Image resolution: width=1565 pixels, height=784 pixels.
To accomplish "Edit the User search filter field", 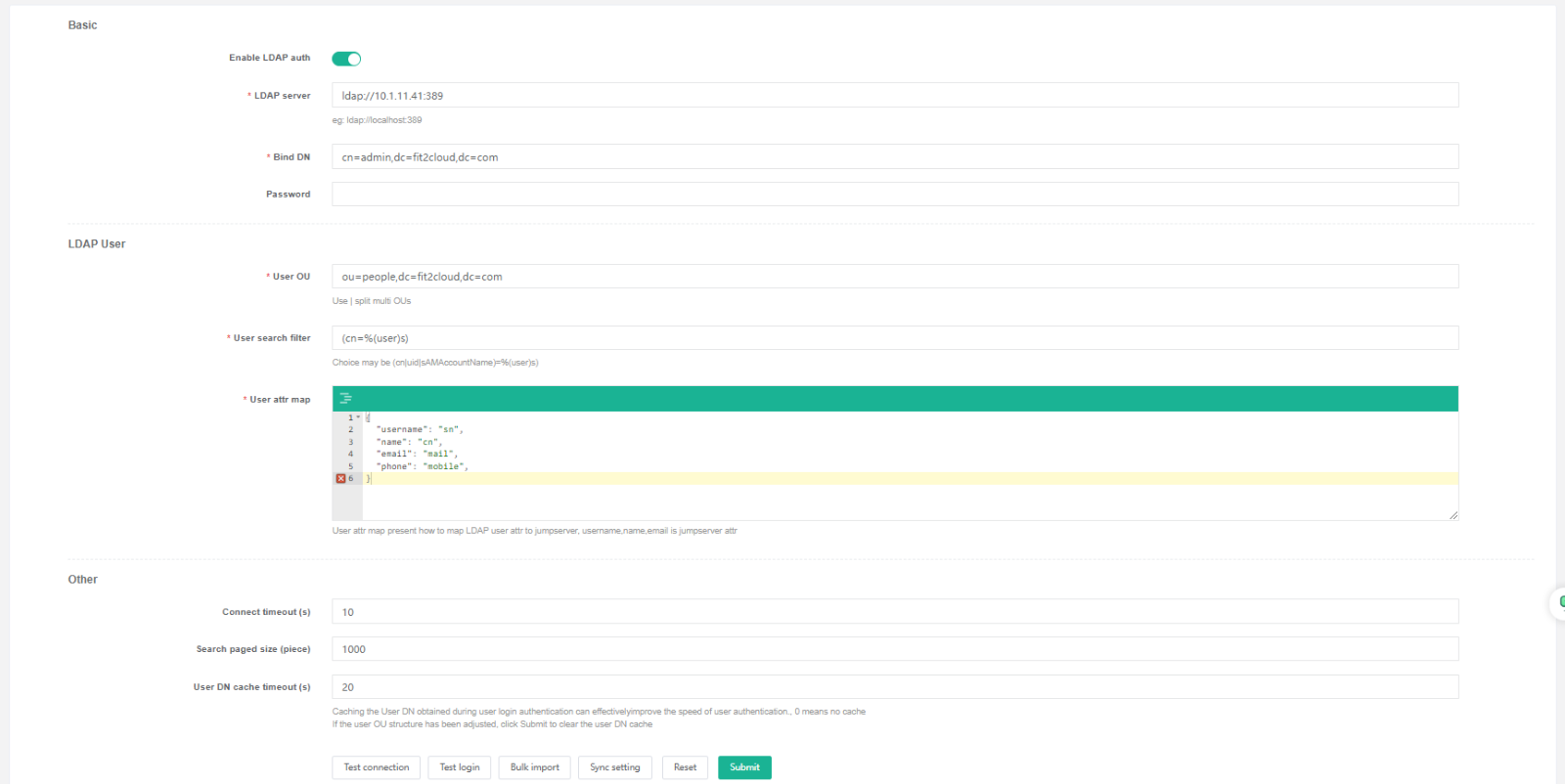I will (894, 338).
